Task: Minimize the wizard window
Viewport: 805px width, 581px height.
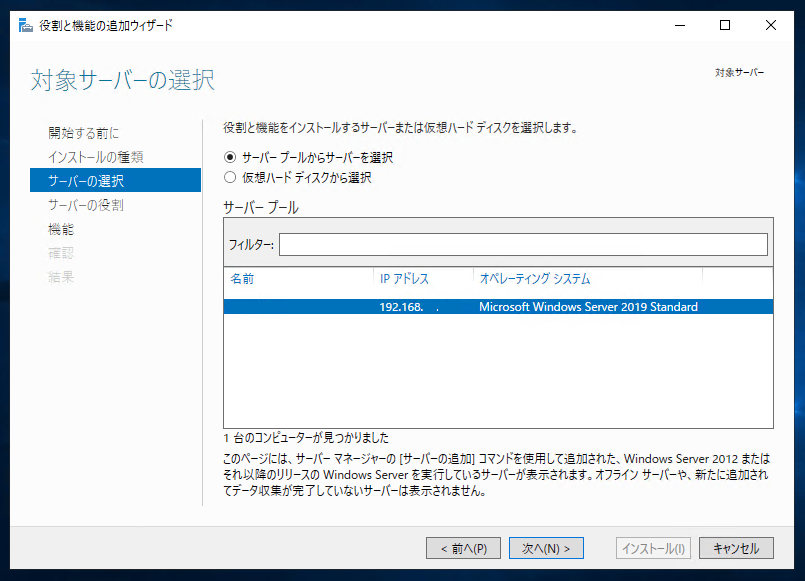Action: tap(680, 25)
